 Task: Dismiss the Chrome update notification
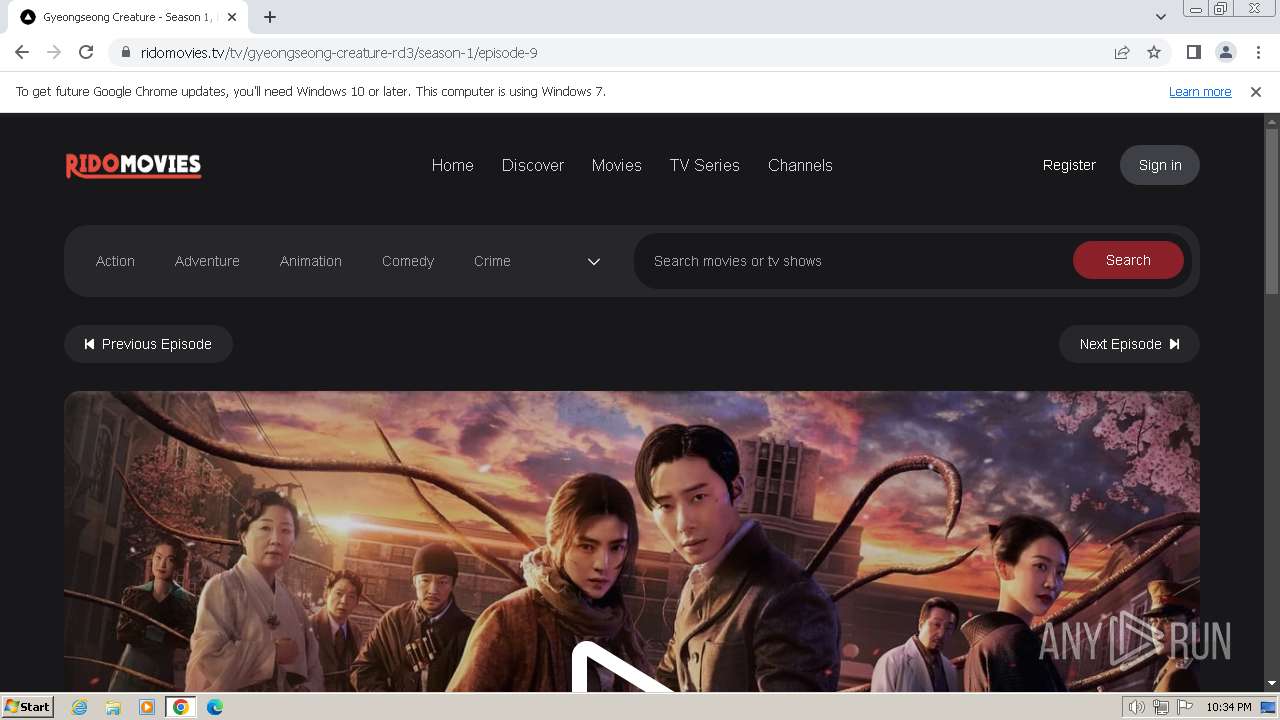(x=1256, y=91)
